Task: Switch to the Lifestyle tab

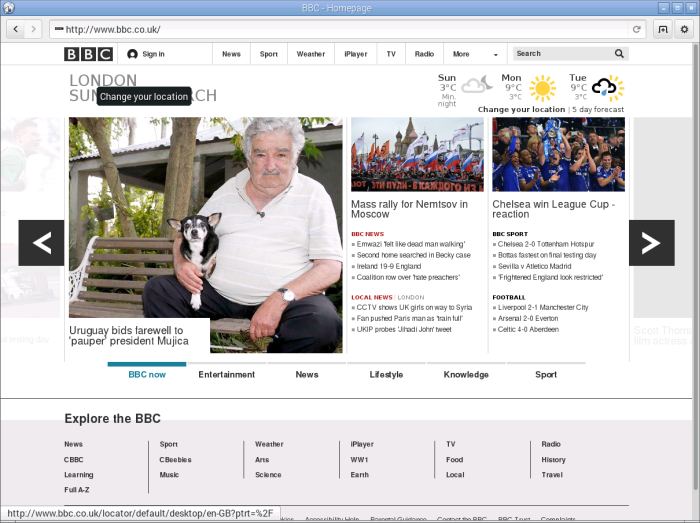Action: (386, 374)
